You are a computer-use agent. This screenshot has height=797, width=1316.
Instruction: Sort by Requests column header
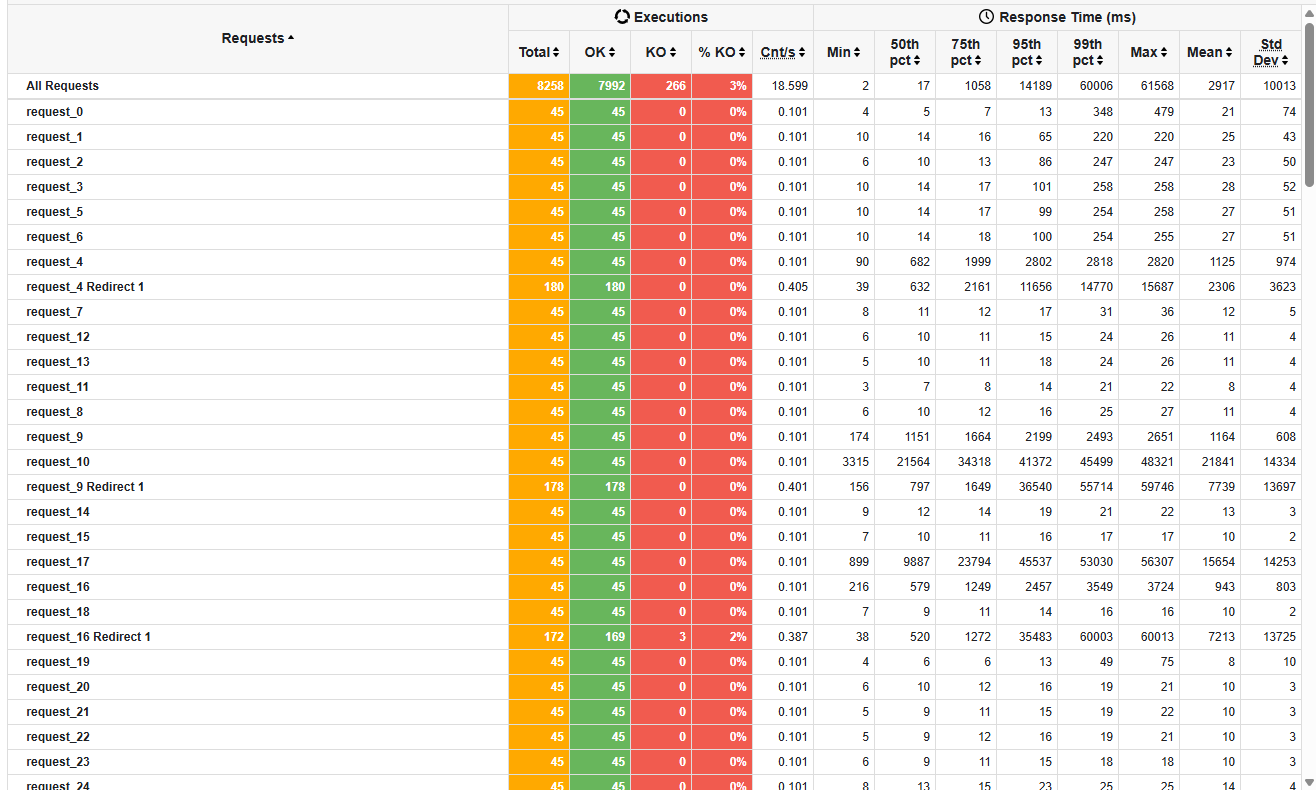257,38
